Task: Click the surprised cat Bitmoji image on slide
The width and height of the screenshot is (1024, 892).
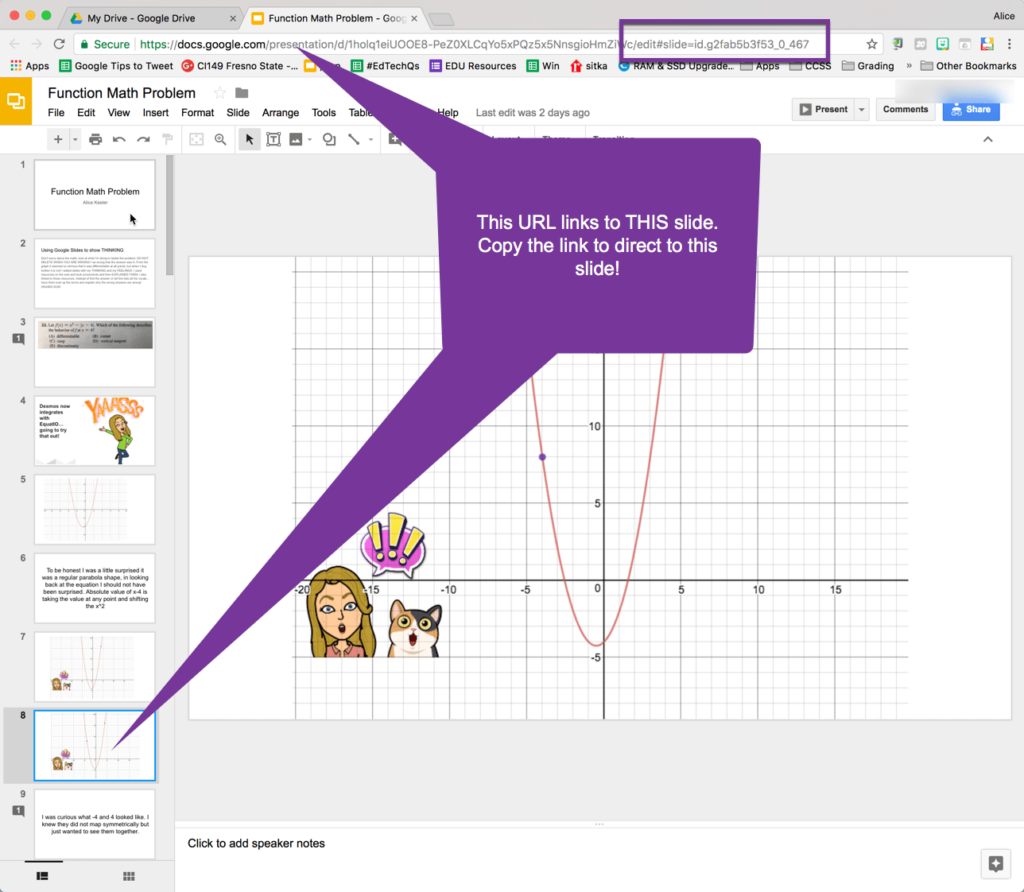Action: coord(415,628)
